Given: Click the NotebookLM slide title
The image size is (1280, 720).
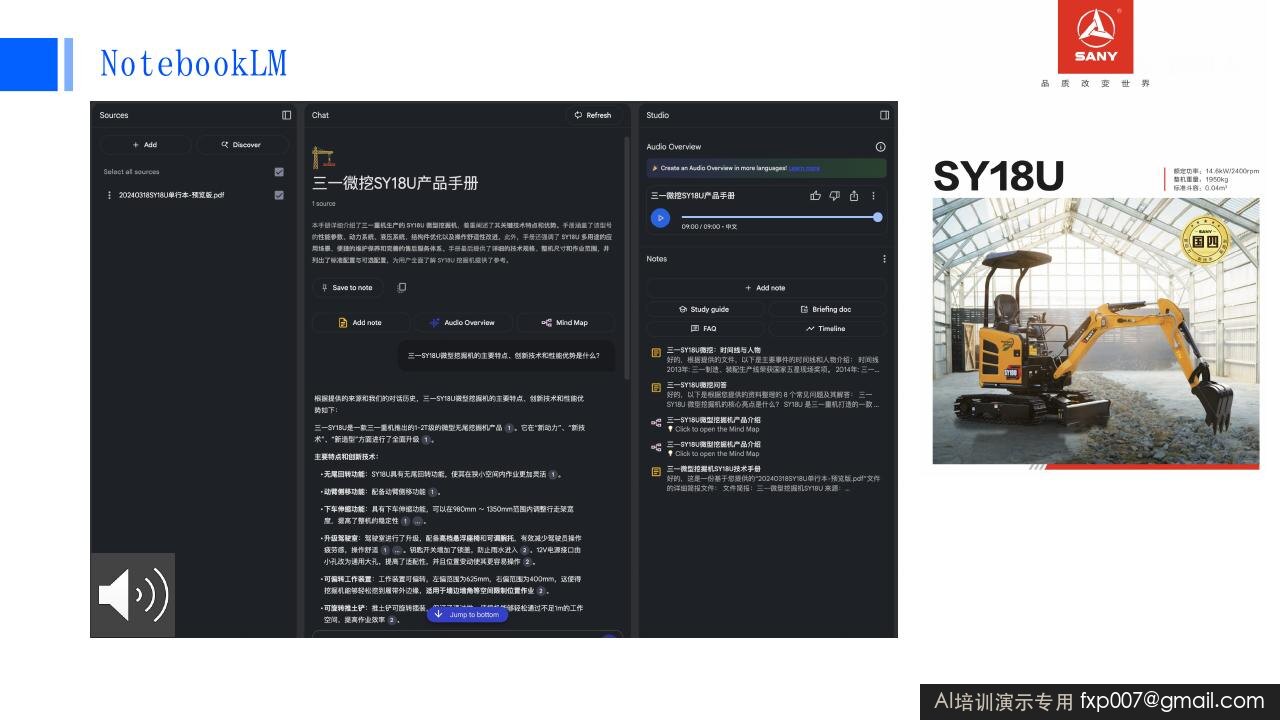Looking at the screenshot, I should [x=193, y=64].
